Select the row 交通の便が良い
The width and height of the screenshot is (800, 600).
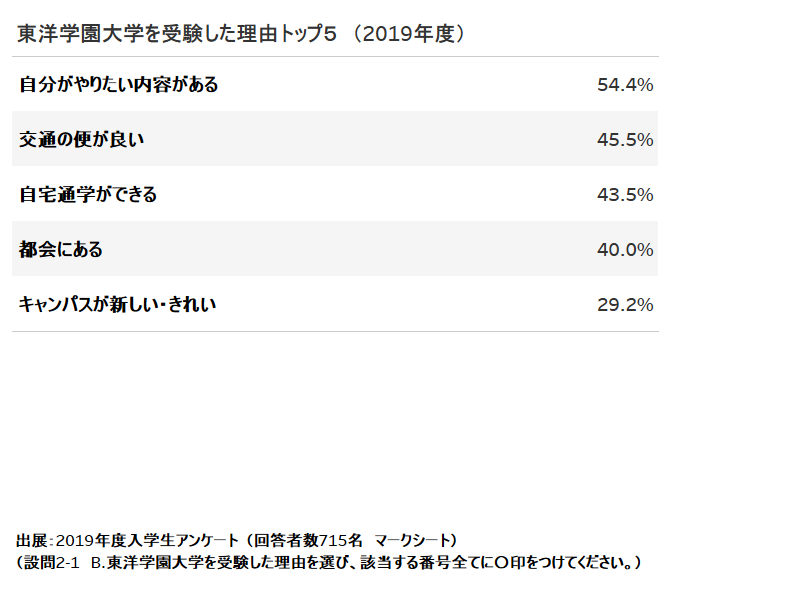(x=335, y=139)
